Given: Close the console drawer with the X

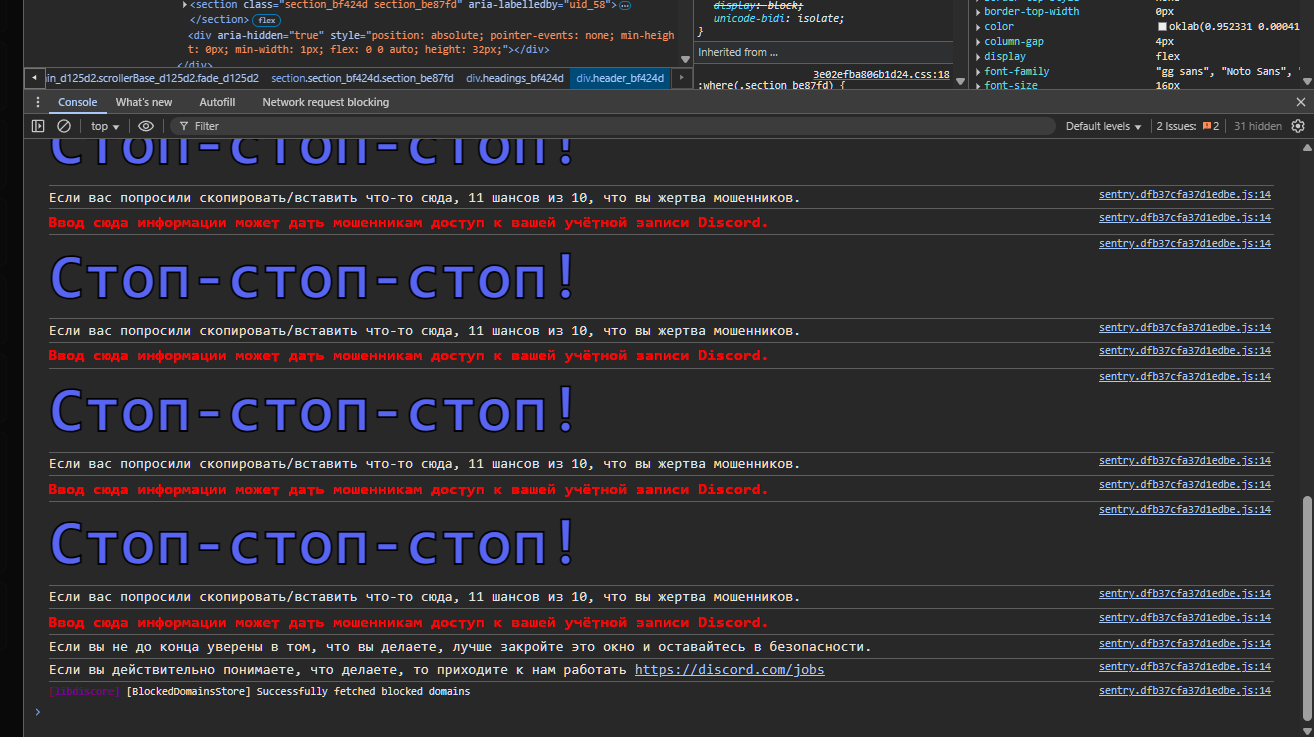Looking at the screenshot, I should pos(1301,102).
